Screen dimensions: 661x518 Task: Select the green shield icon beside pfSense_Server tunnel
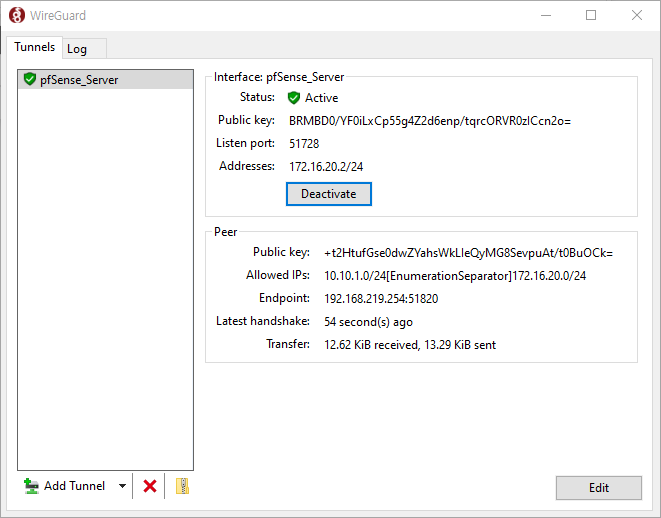pyautogui.click(x=30, y=79)
